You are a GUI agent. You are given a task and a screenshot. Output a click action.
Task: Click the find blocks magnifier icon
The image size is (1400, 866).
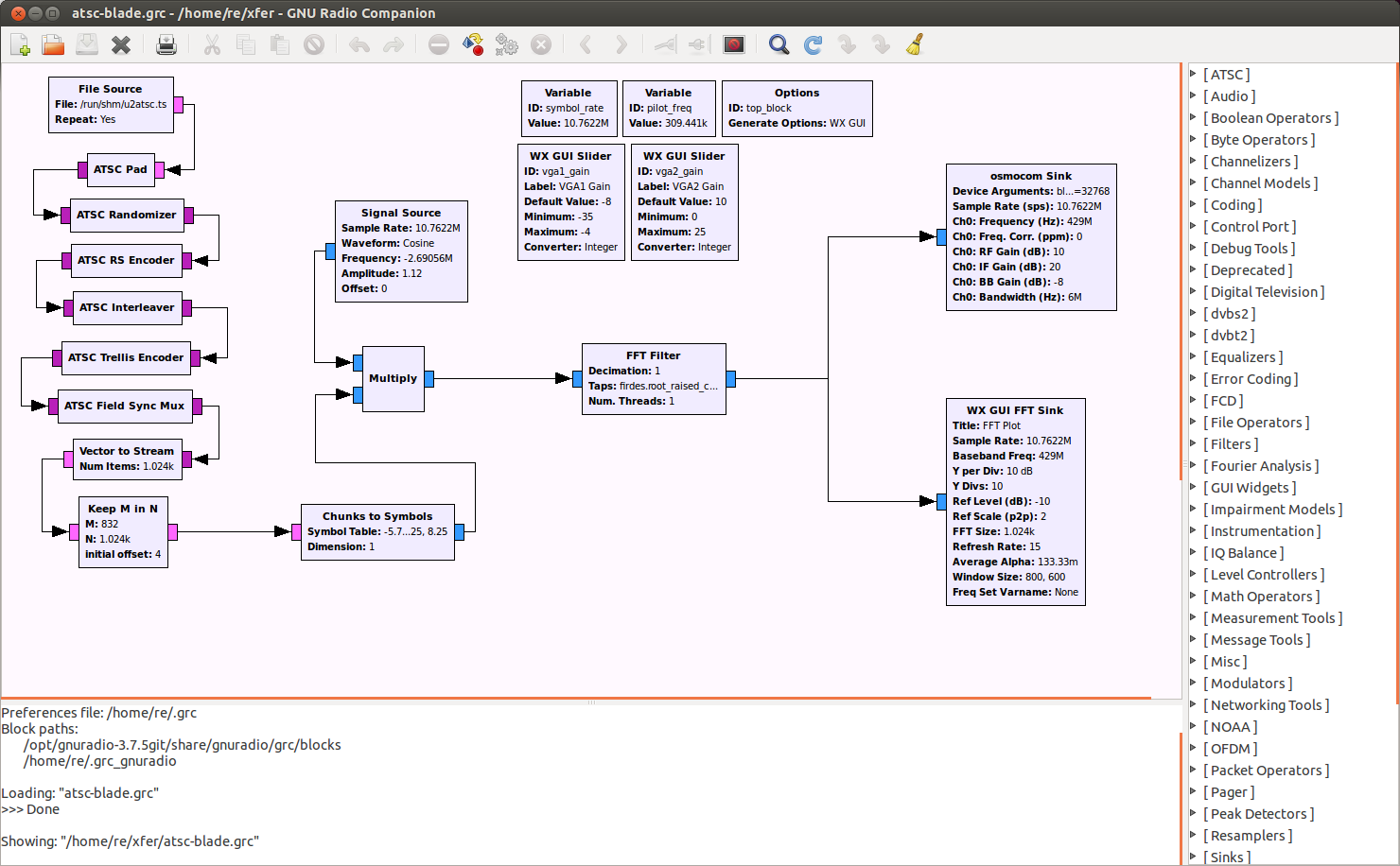click(779, 44)
